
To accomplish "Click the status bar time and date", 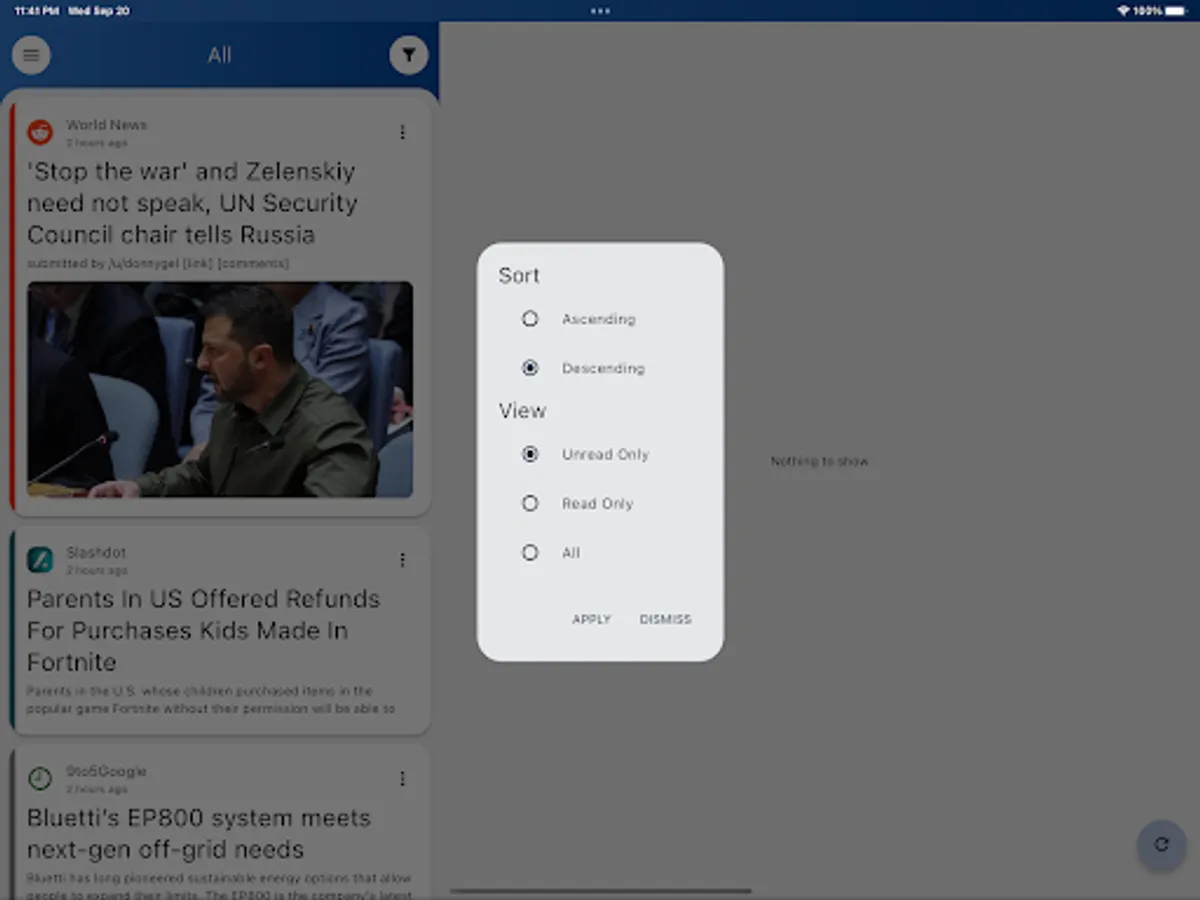I will coord(72,11).
